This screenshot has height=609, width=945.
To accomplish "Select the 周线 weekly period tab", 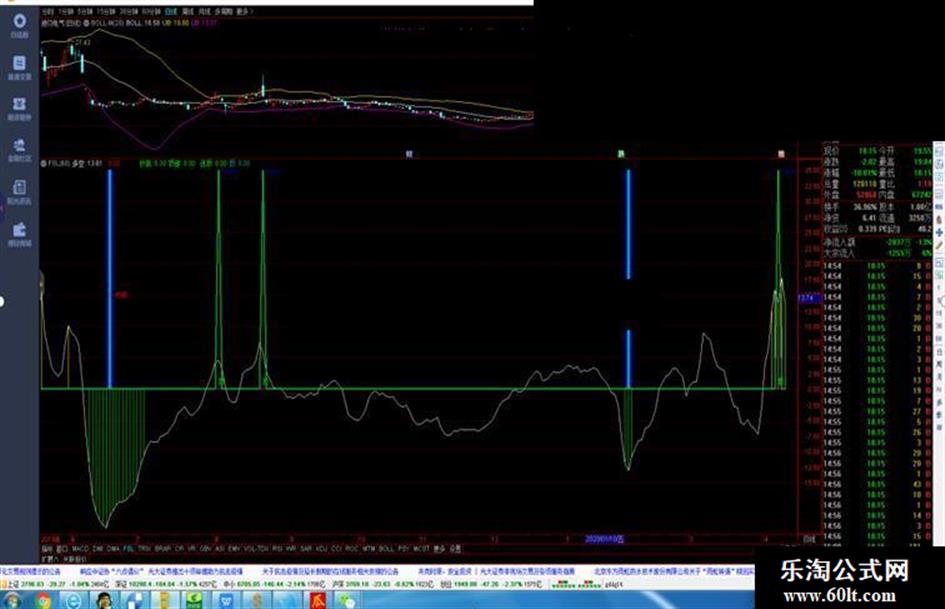I will tap(188, 12).
